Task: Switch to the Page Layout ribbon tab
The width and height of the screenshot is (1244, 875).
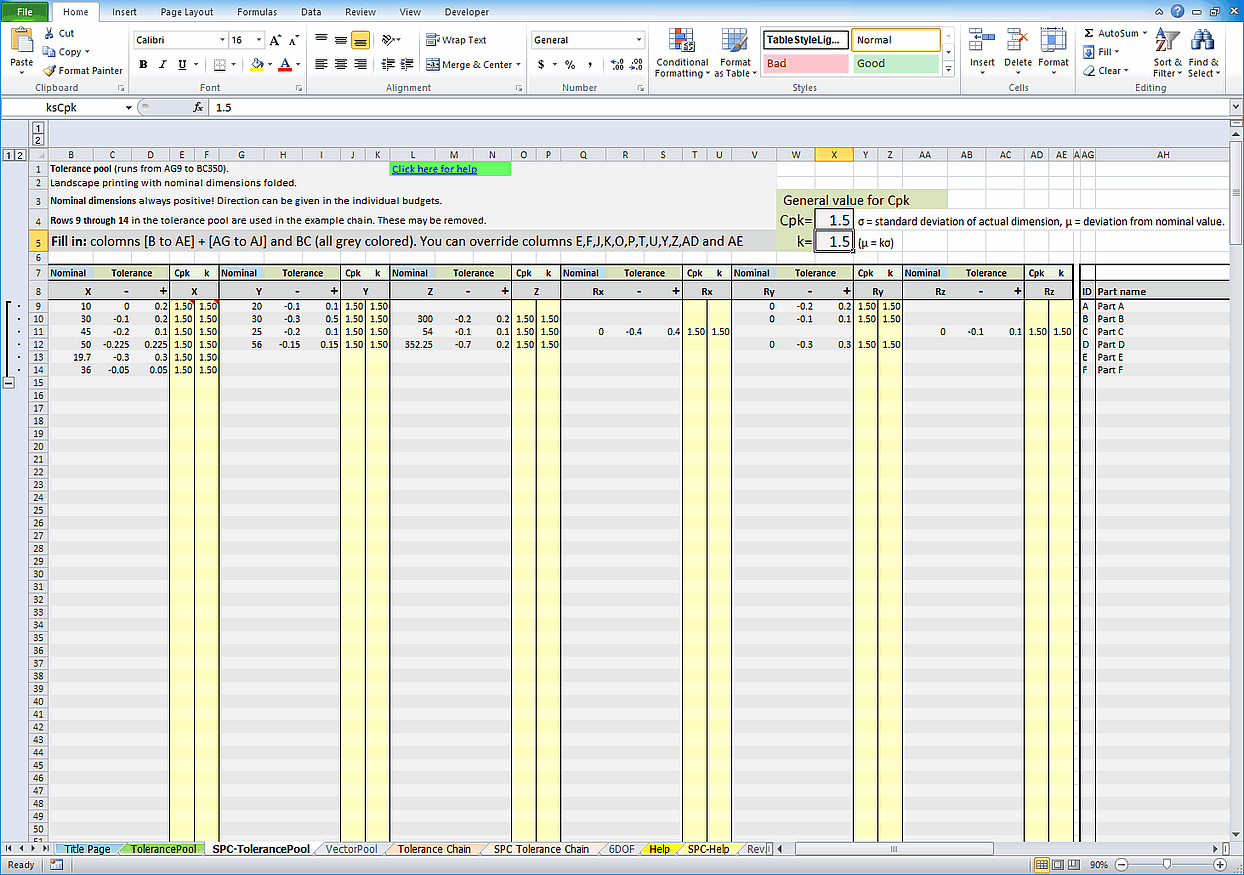Action: coord(187,12)
